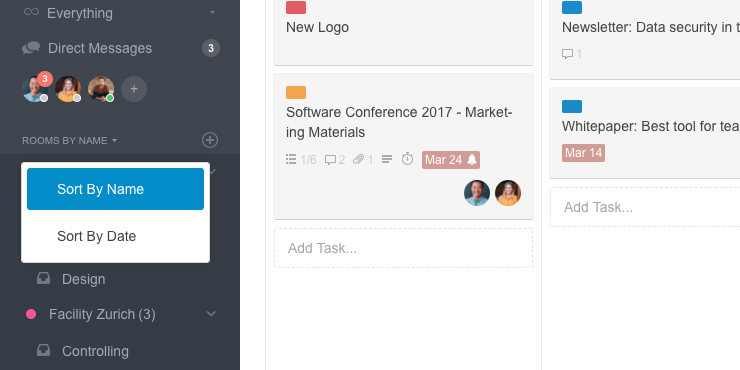Viewport: 740px width, 370px height.
Task: Open the checklist icon showing 1/6
Action: (291, 159)
